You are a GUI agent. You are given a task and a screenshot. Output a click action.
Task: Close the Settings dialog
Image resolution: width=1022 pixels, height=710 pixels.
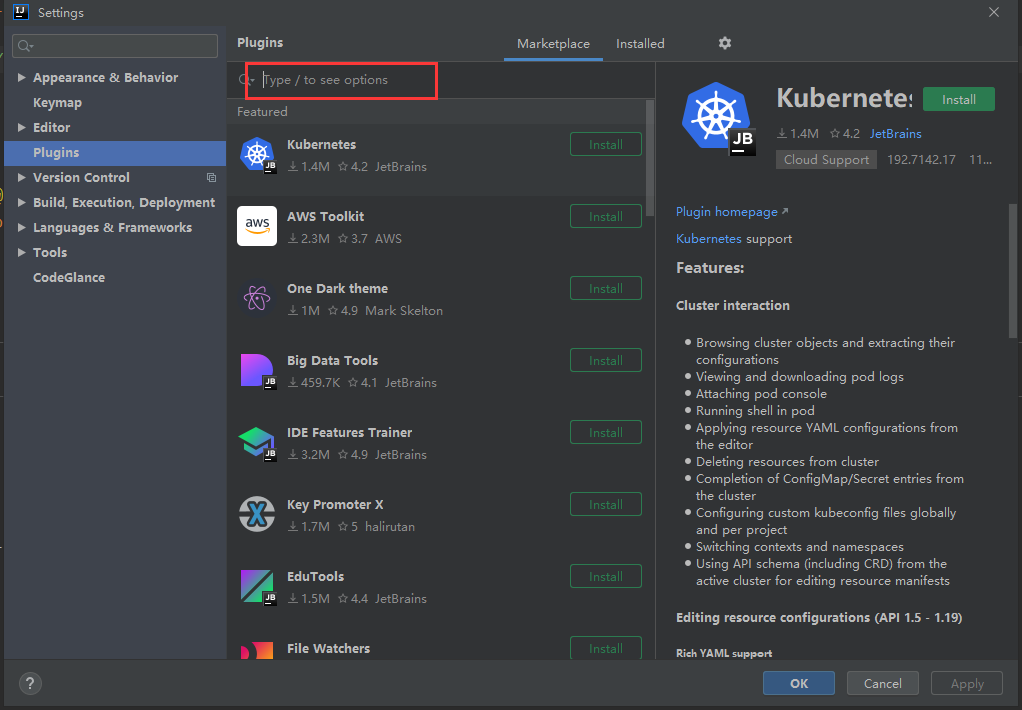tap(993, 12)
